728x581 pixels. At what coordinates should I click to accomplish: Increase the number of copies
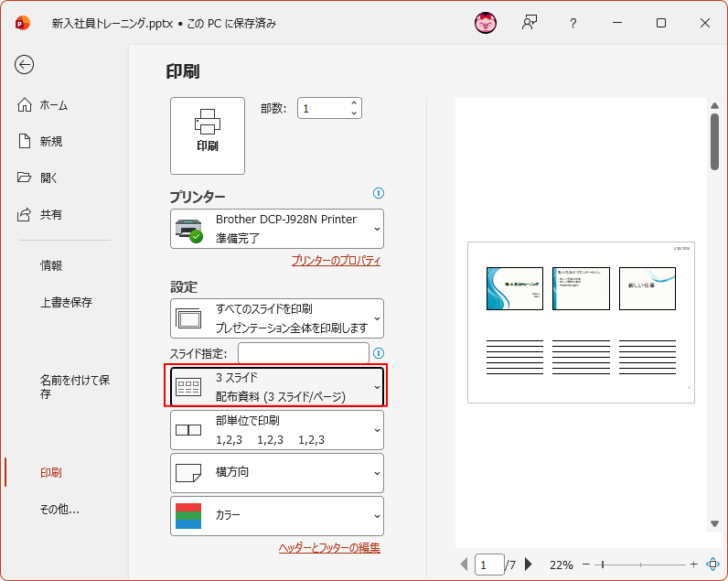[x=353, y=103]
